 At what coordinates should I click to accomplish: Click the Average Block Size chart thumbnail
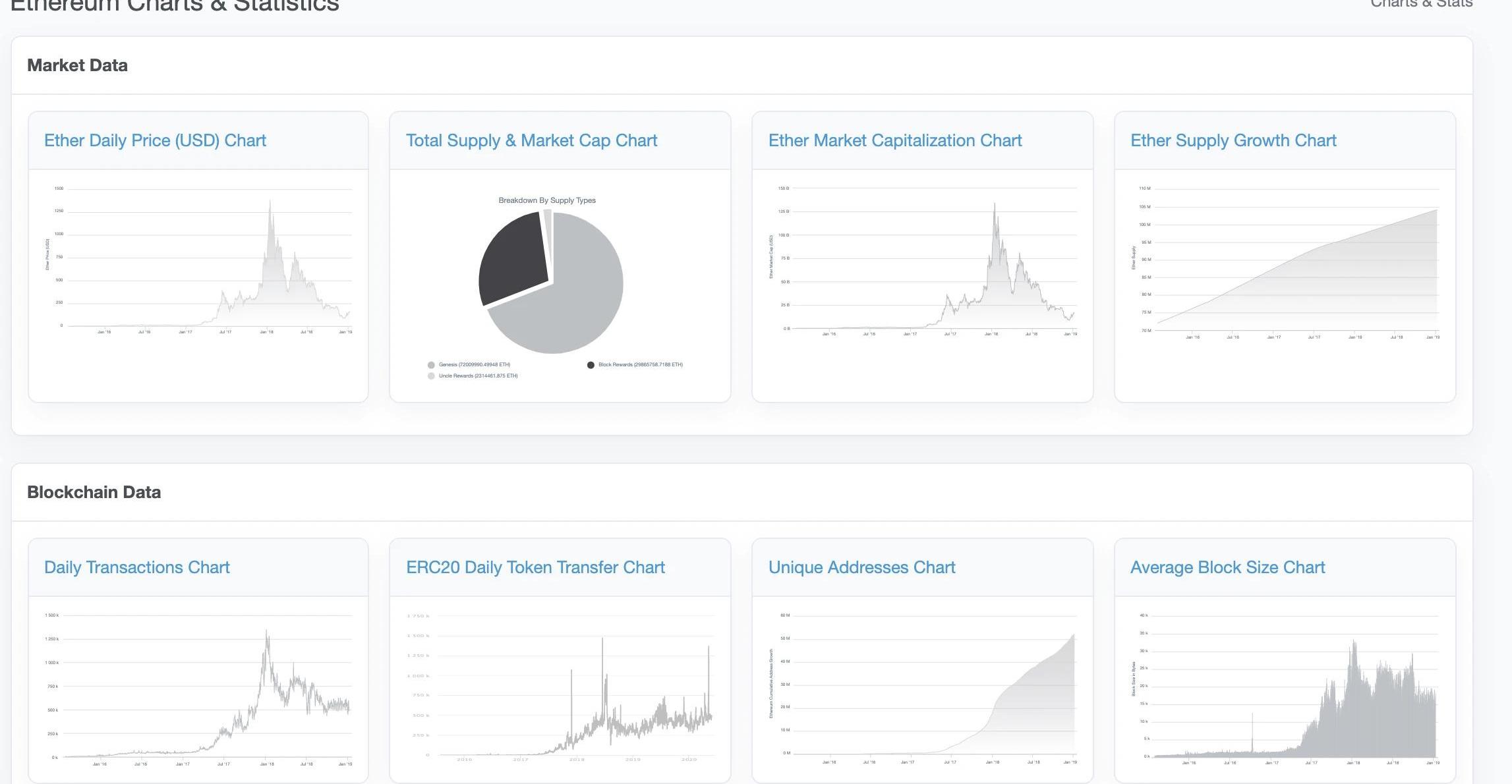tap(1285, 688)
